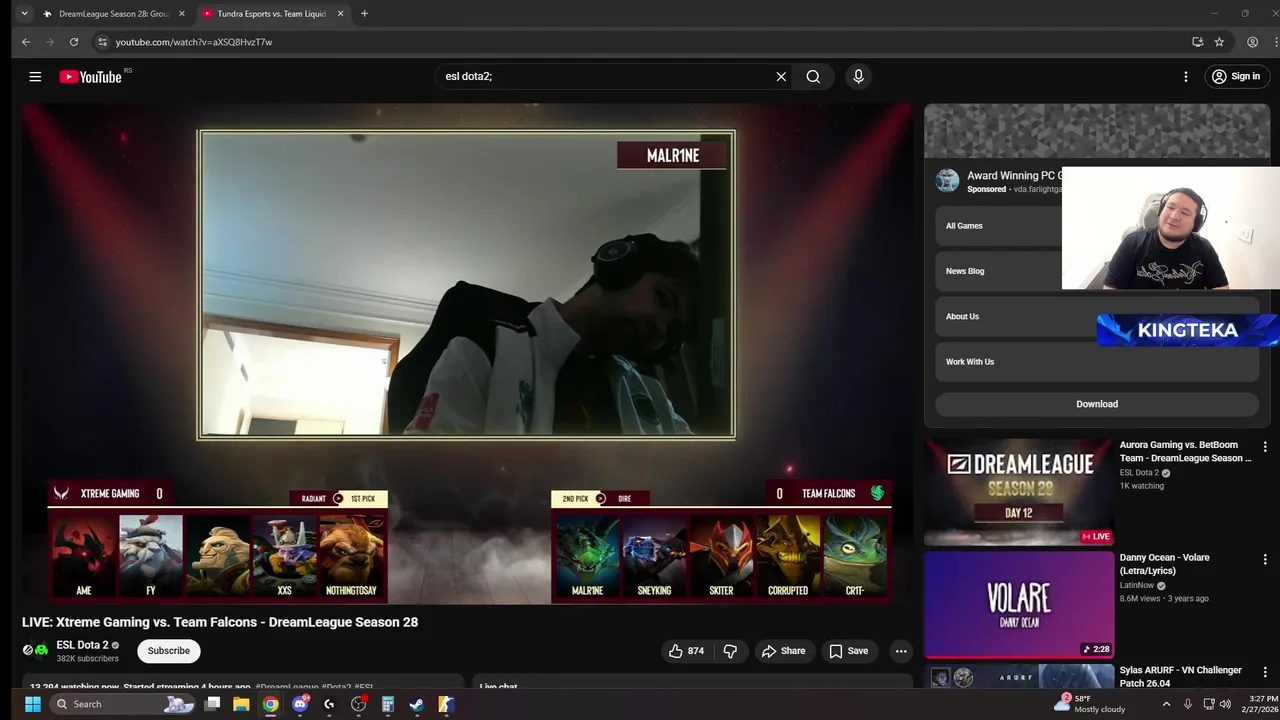Share this video

coord(783,651)
